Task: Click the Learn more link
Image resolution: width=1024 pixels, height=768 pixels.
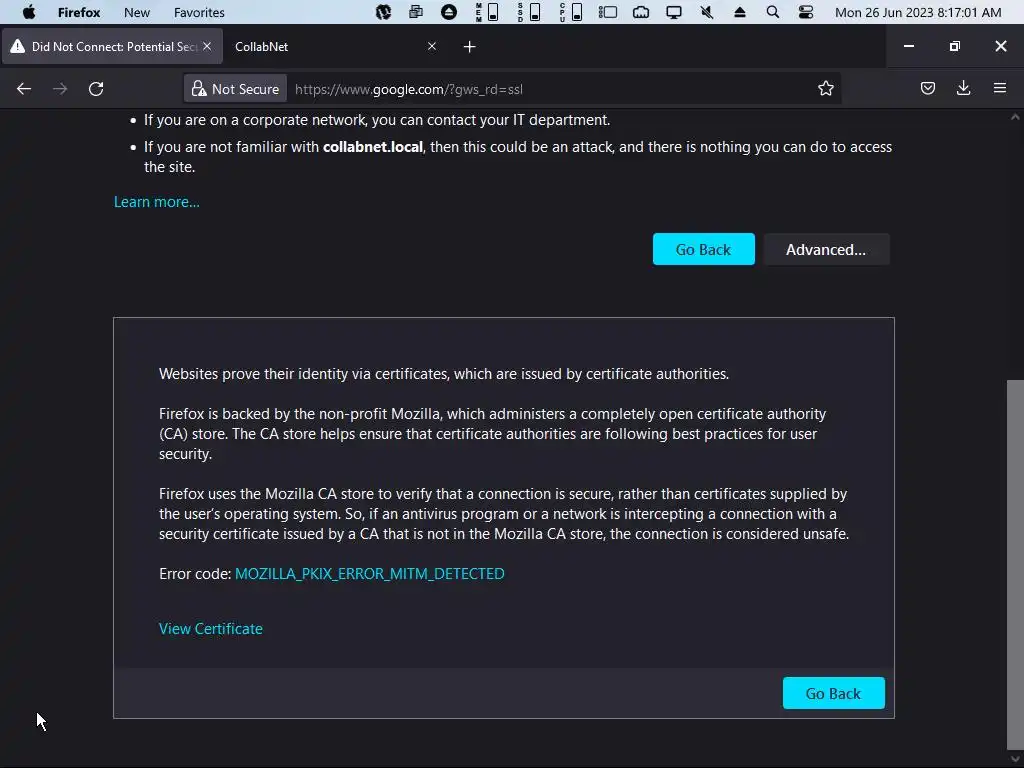Action: tap(157, 202)
